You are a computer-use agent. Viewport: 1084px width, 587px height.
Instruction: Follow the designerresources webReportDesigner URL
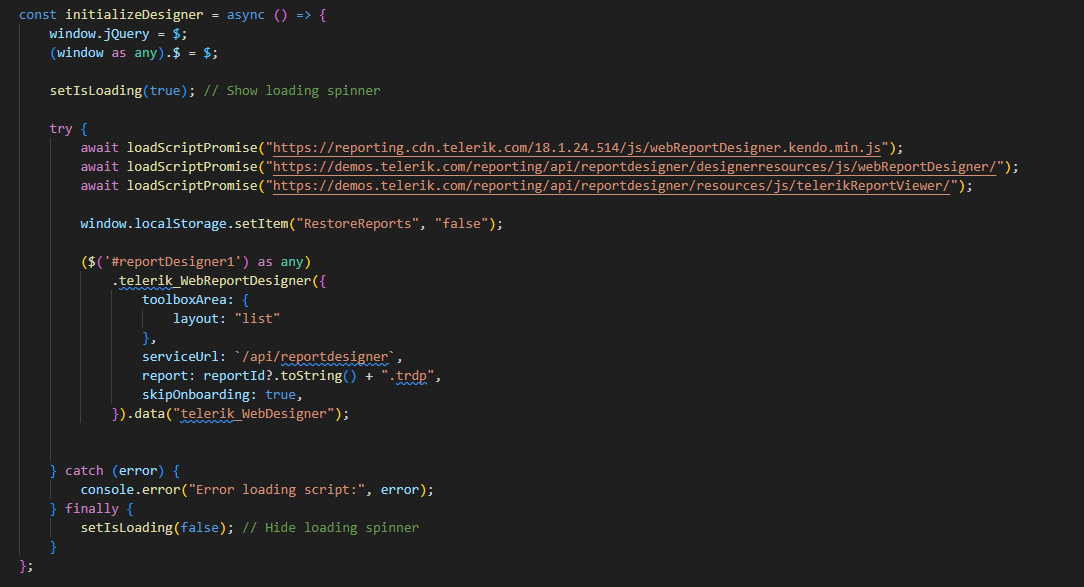[x=638, y=166]
